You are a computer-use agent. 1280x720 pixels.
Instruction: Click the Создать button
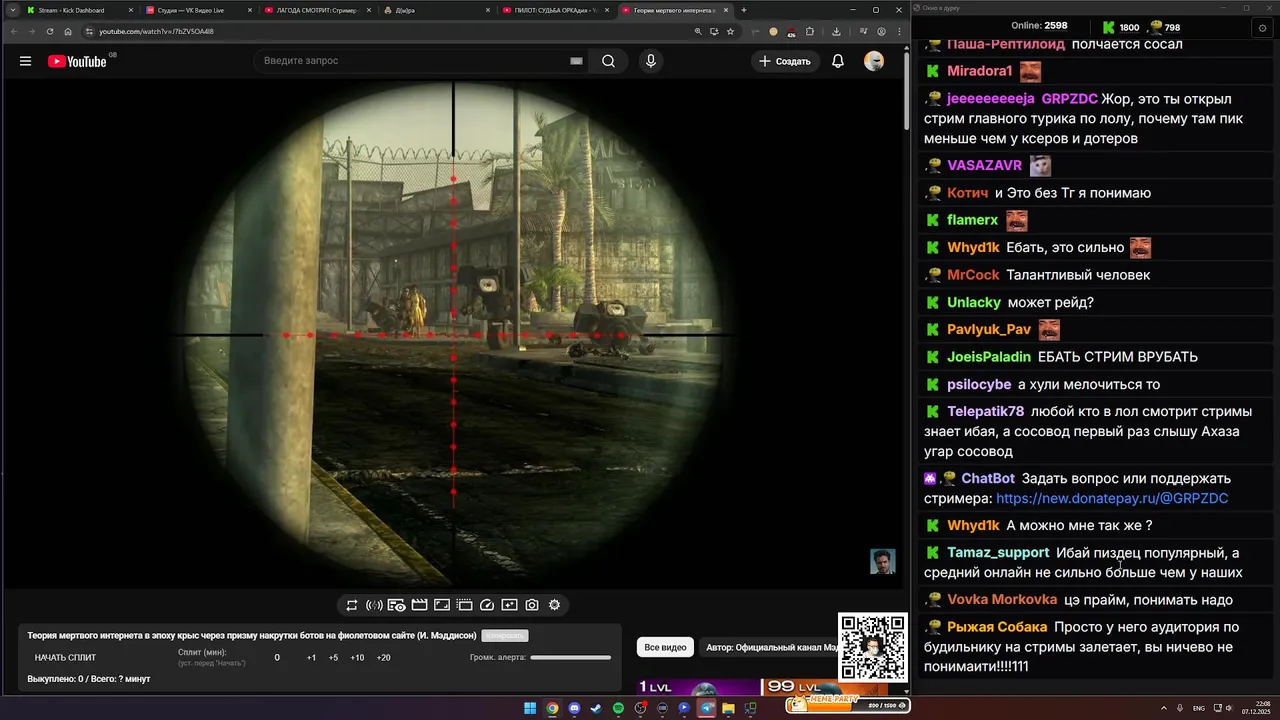click(784, 61)
